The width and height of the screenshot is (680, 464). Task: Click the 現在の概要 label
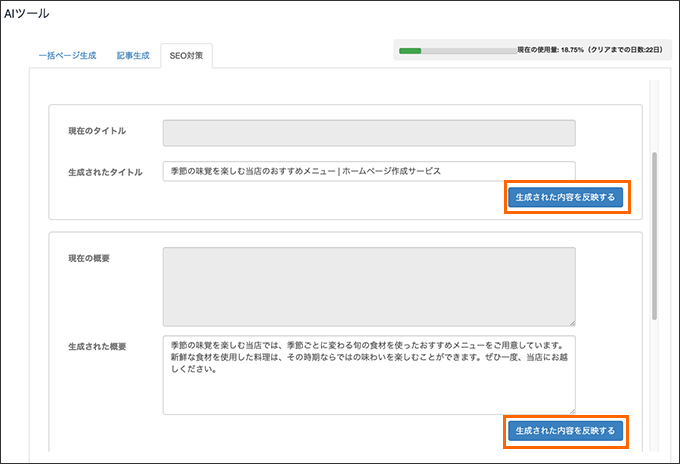click(89, 258)
